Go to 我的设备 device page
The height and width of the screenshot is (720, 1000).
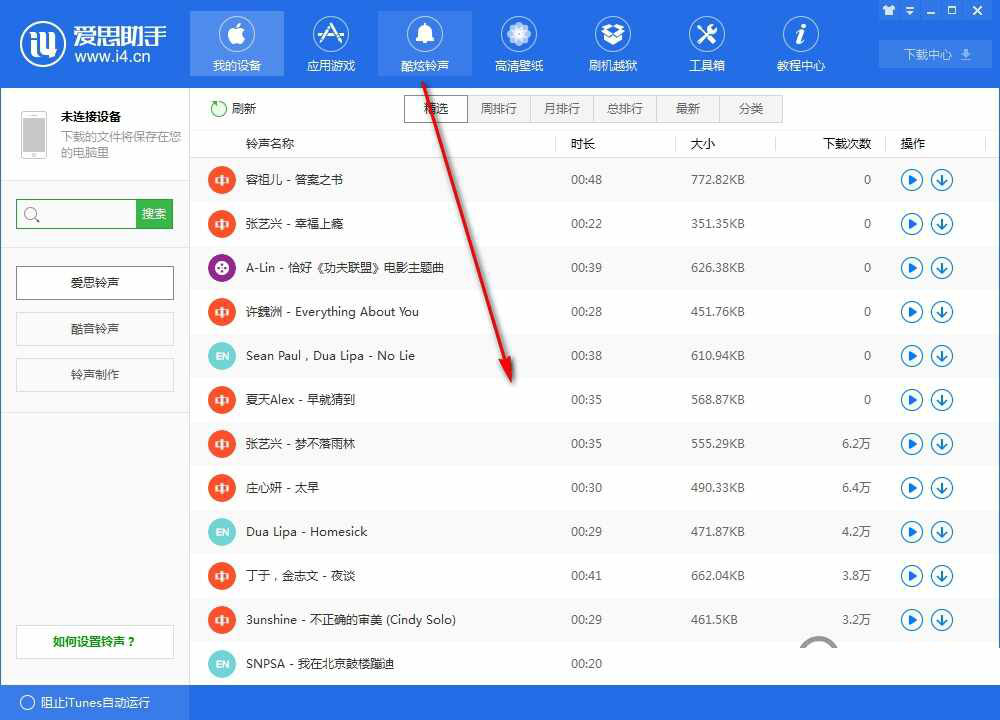[237, 45]
